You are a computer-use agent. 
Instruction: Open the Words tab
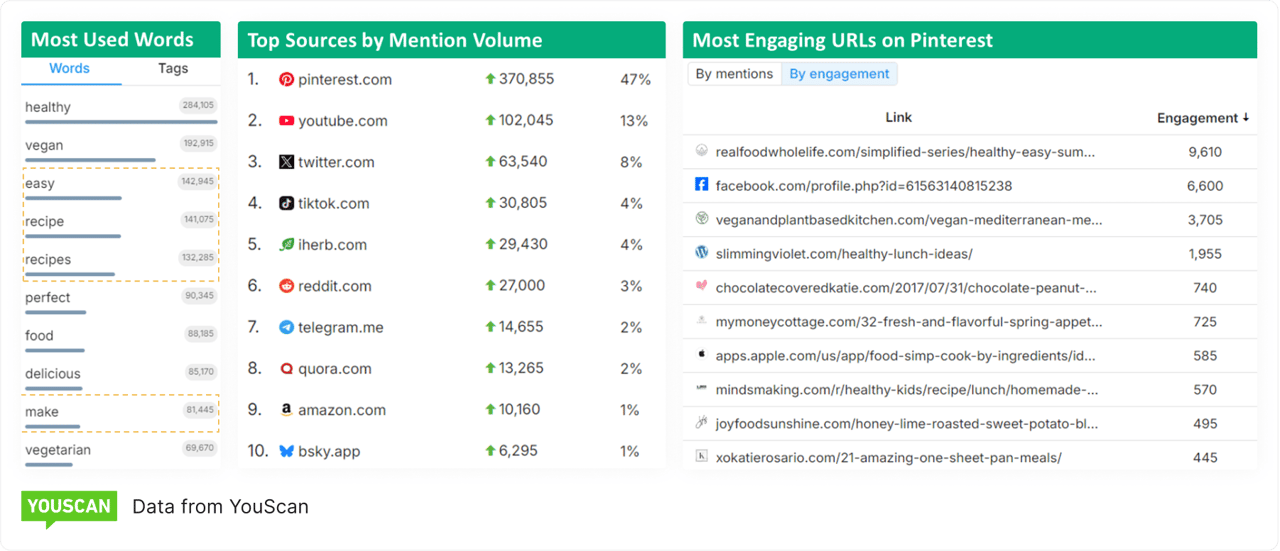(x=69, y=69)
